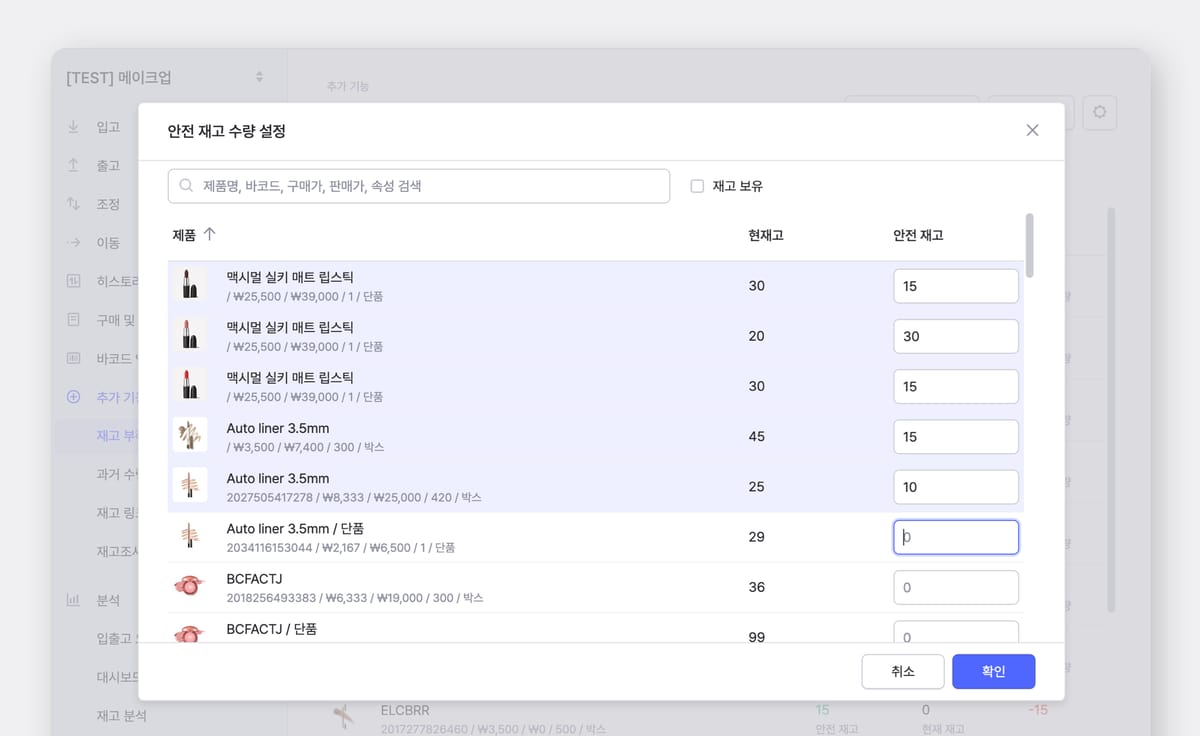Click the 분석 analytics chart icon
This screenshot has height=736, width=1200.
tap(73, 600)
